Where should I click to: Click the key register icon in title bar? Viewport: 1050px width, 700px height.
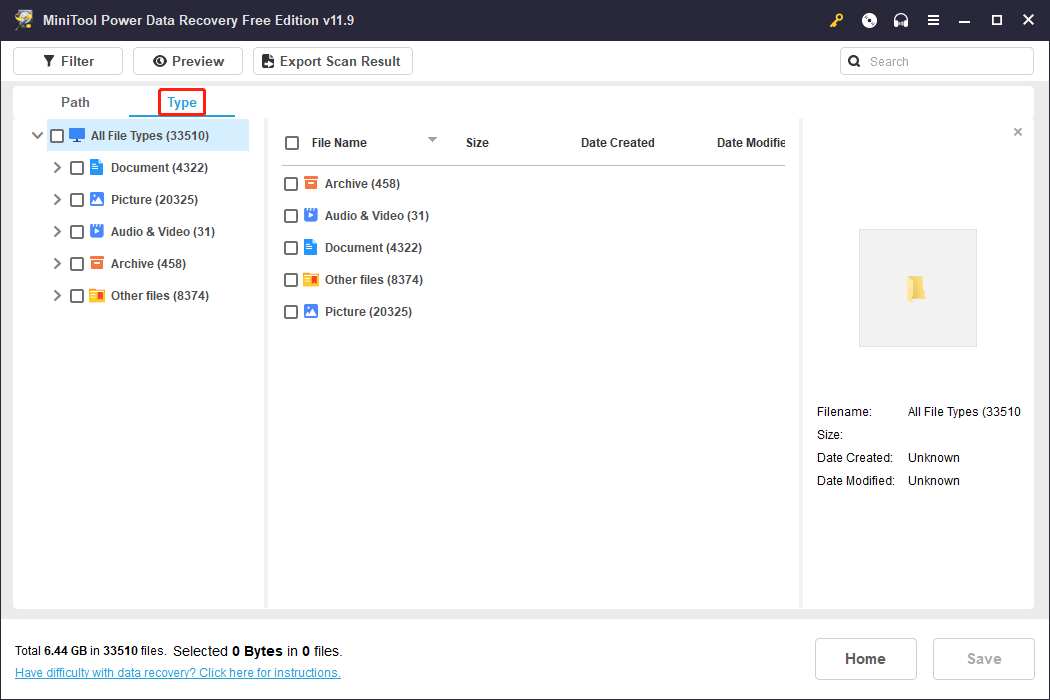[837, 20]
